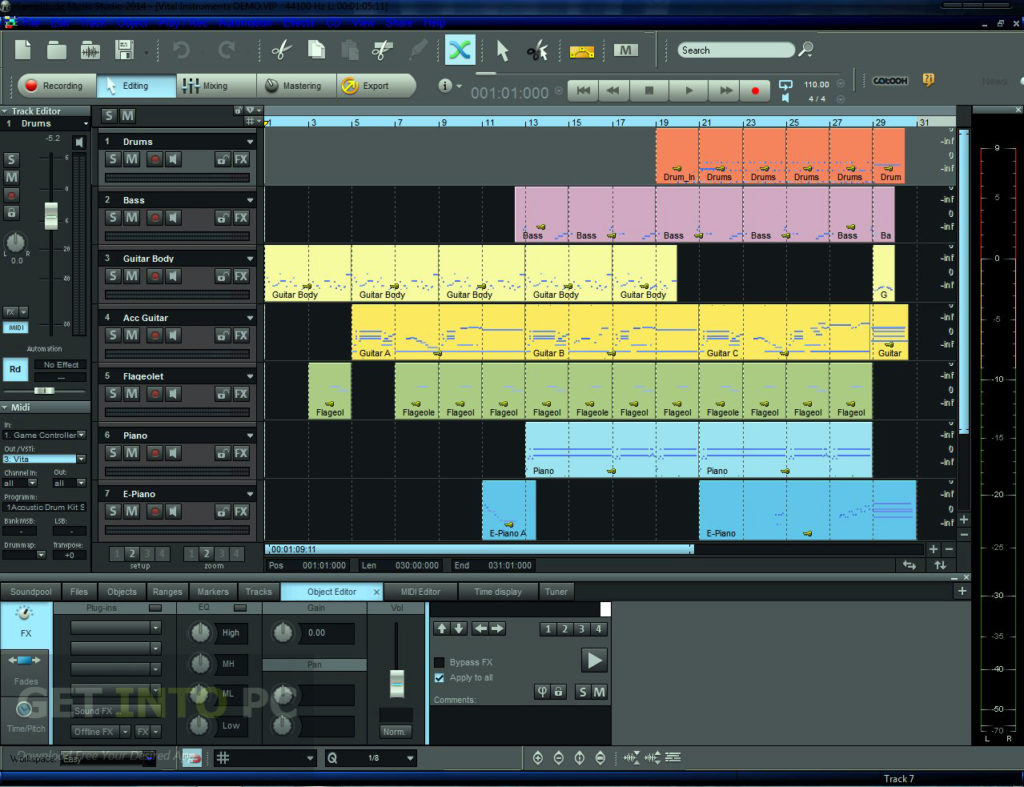1024x787 pixels.
Task: Switch to Recording mode
Action: point(55,86)
